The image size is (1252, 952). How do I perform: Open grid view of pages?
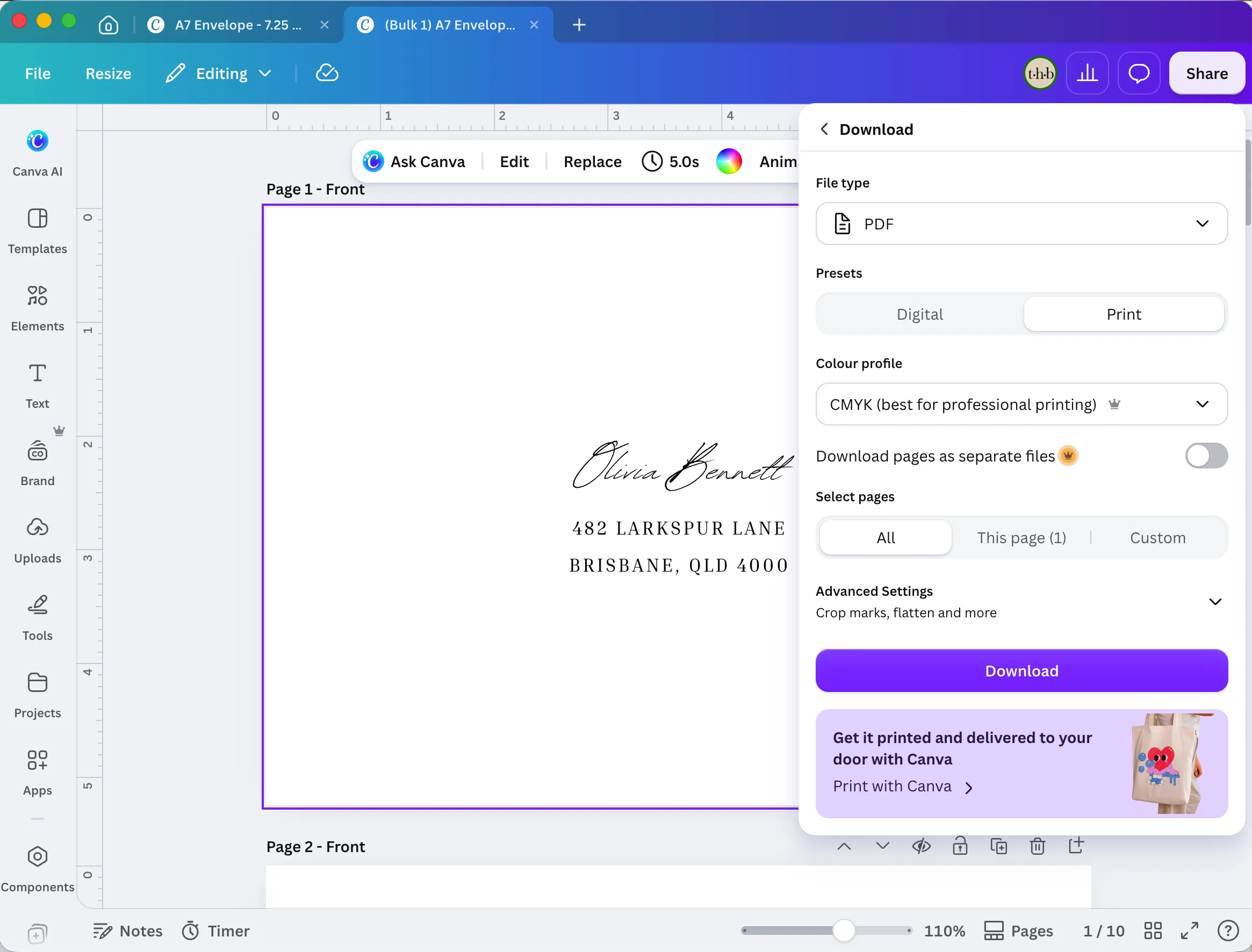point(1152,931)
